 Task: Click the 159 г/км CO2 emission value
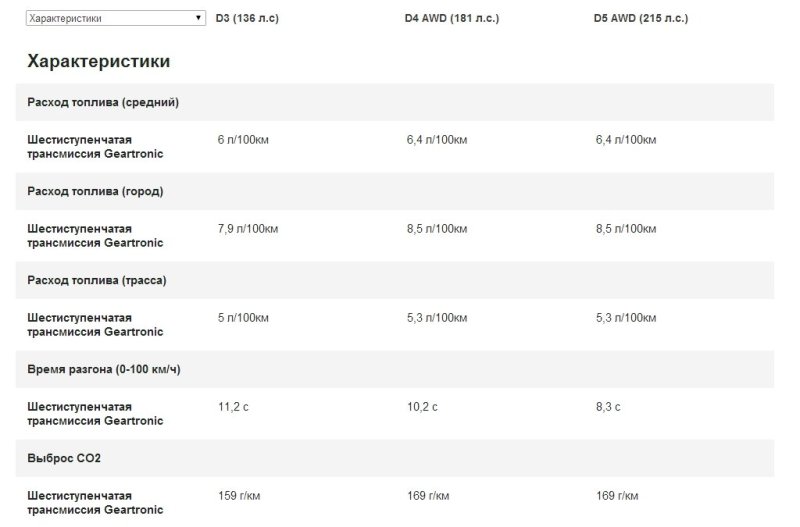237,496
